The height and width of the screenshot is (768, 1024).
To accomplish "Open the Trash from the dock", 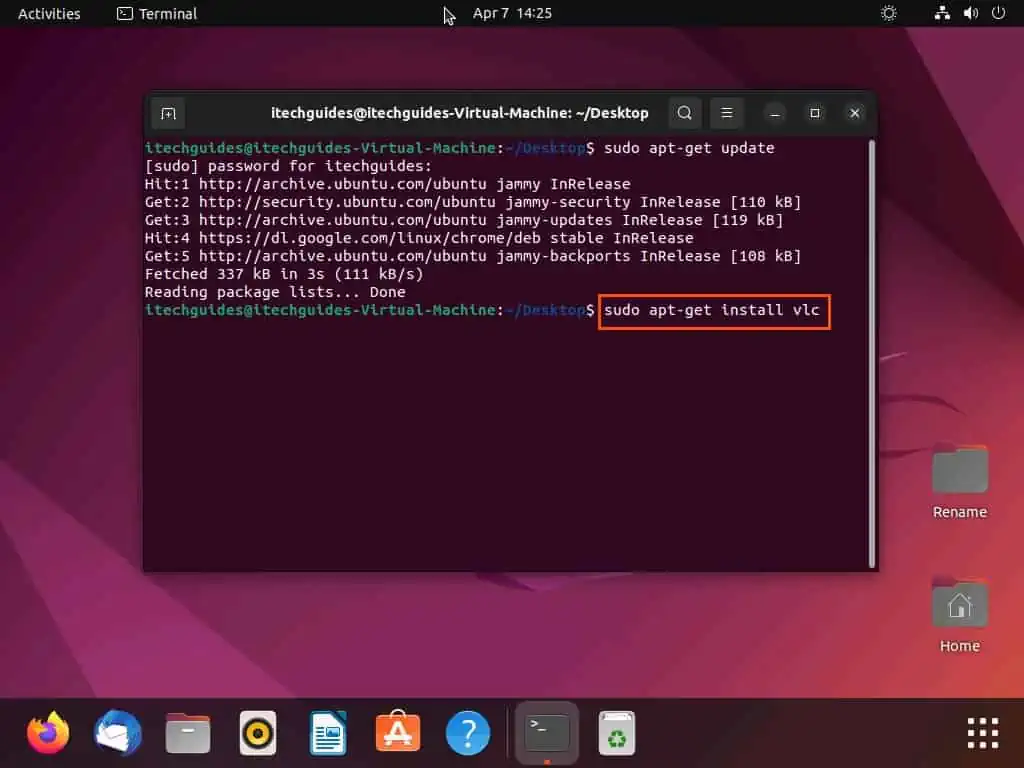I will click(616, 733).
